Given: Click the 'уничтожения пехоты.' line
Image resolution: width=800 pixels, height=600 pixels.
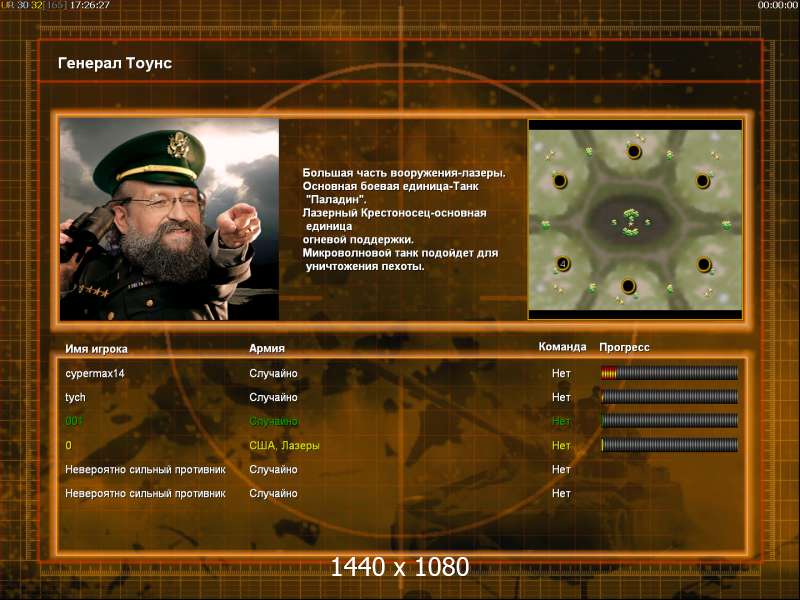Looking at the screenshot, I should coord(365,266).
